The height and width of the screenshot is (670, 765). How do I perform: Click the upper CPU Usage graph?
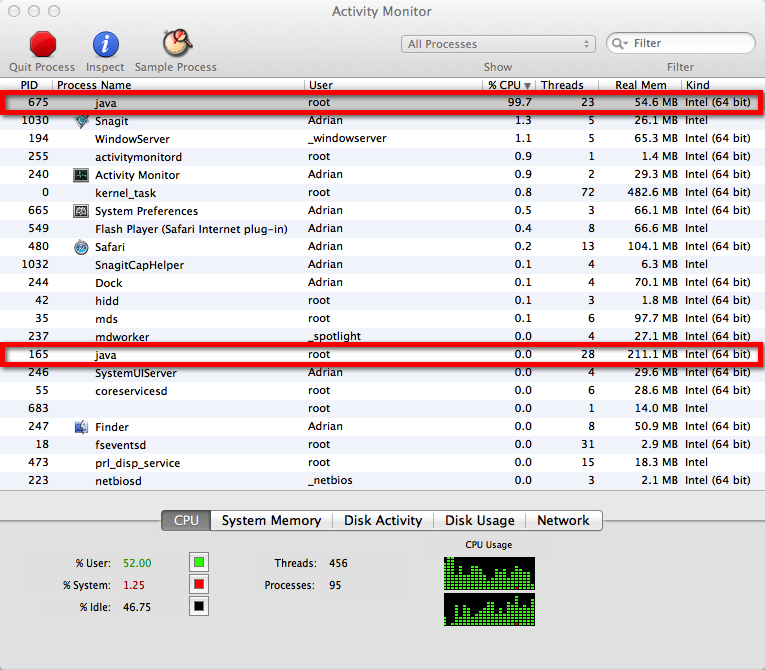(489, 573)
